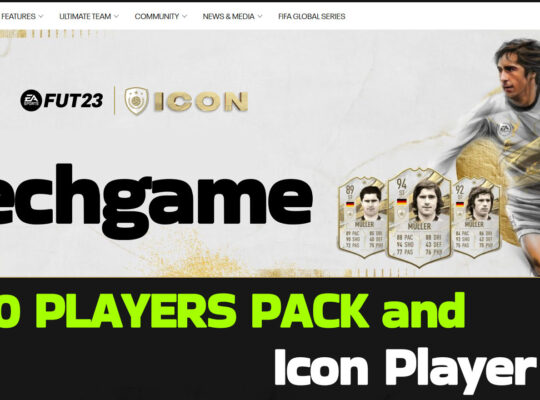The image size is (540, 400).
Task: Select the 92-rated Müller card
Action: pos(476,217)
